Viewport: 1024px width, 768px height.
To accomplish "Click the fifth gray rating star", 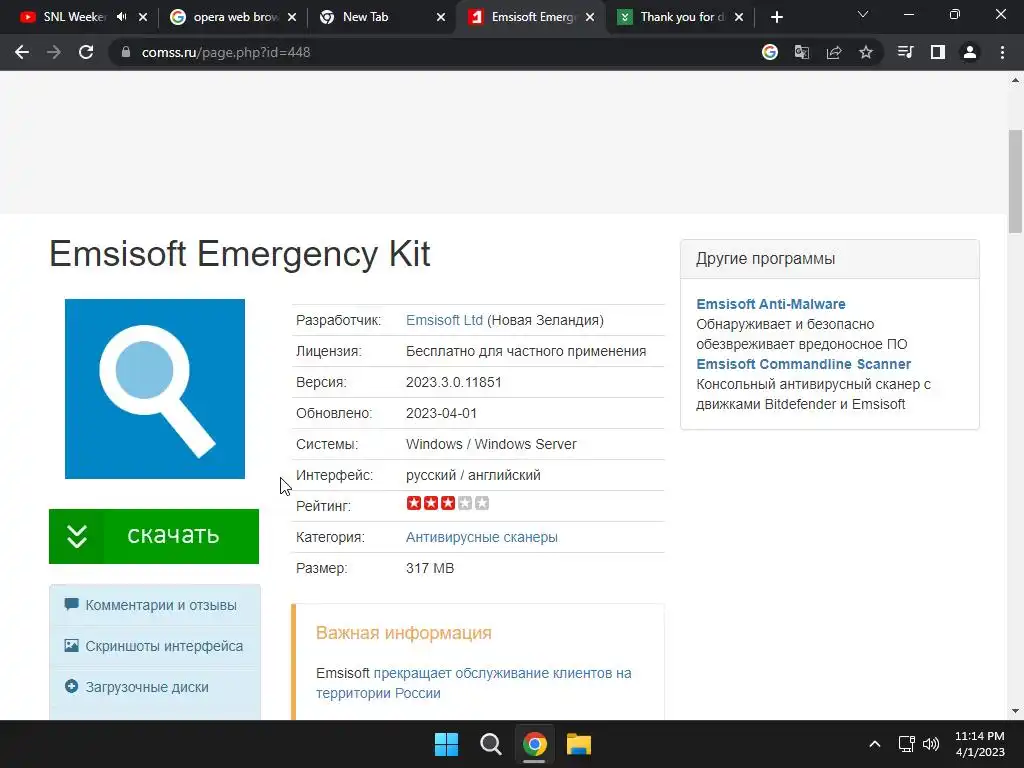I will [482, 503].
